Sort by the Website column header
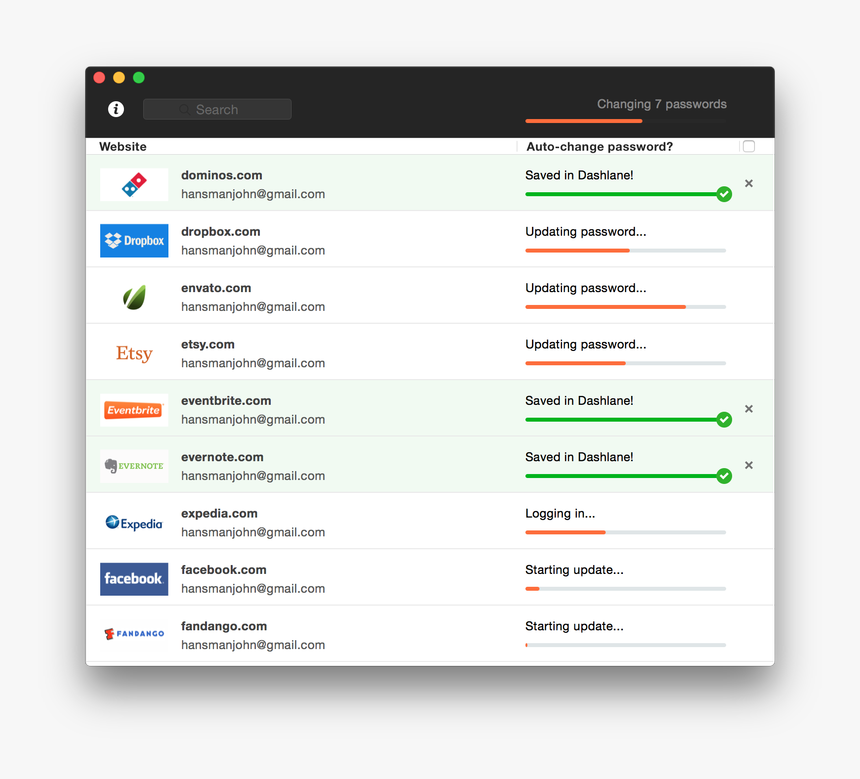 pos(123,146)
